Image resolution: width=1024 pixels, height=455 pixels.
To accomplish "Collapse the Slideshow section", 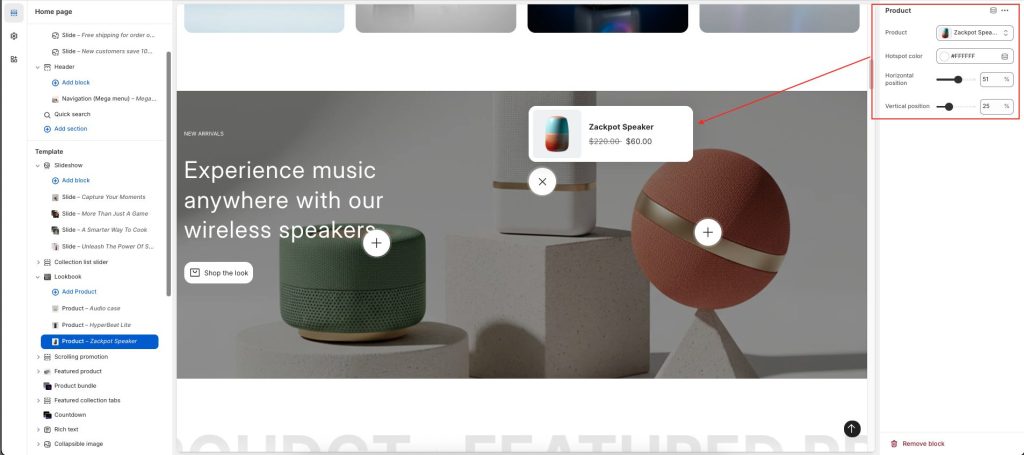I will click(x=38, y=166).
